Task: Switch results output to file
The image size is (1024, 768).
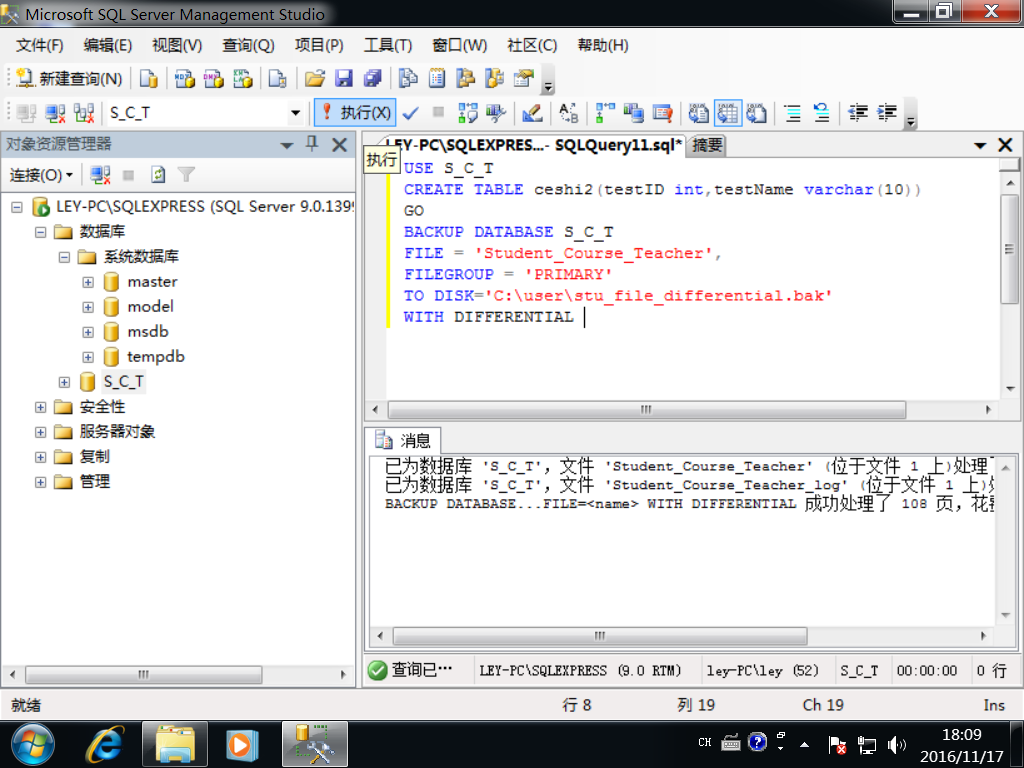Action: click(756, 113)
